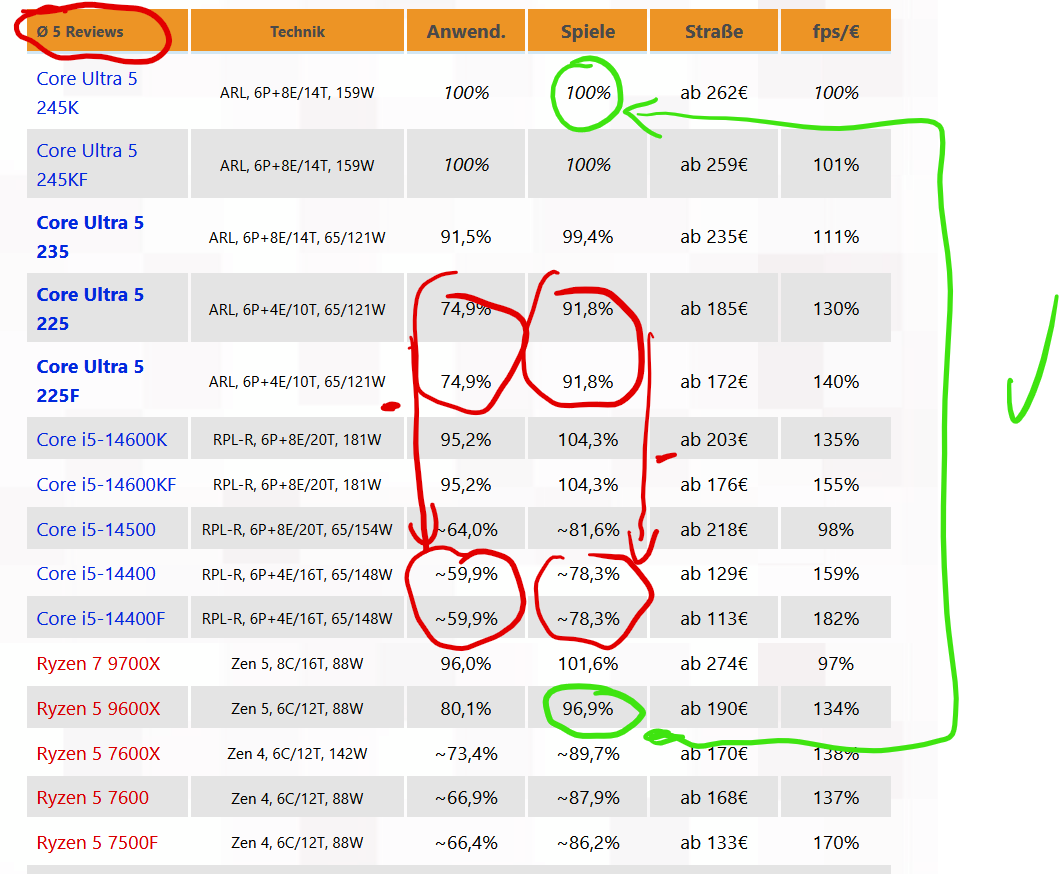Open the Ryzen 7 9700X link
The image size is (1060, 874).
coord(99,664)
